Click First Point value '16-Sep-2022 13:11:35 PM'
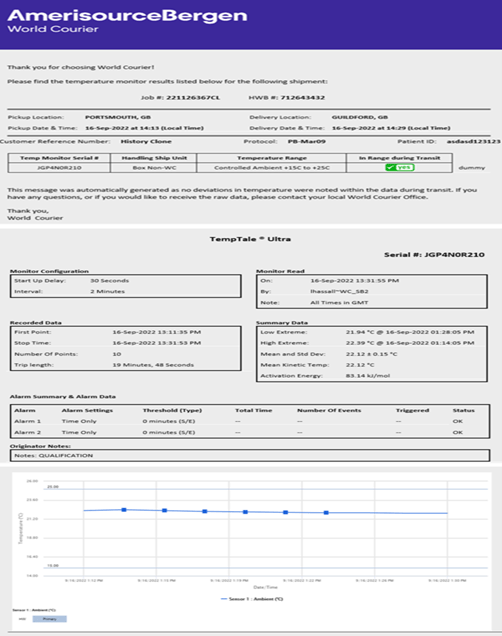The image size is (502, 636). pyautogui.click(x=157, y=332)
